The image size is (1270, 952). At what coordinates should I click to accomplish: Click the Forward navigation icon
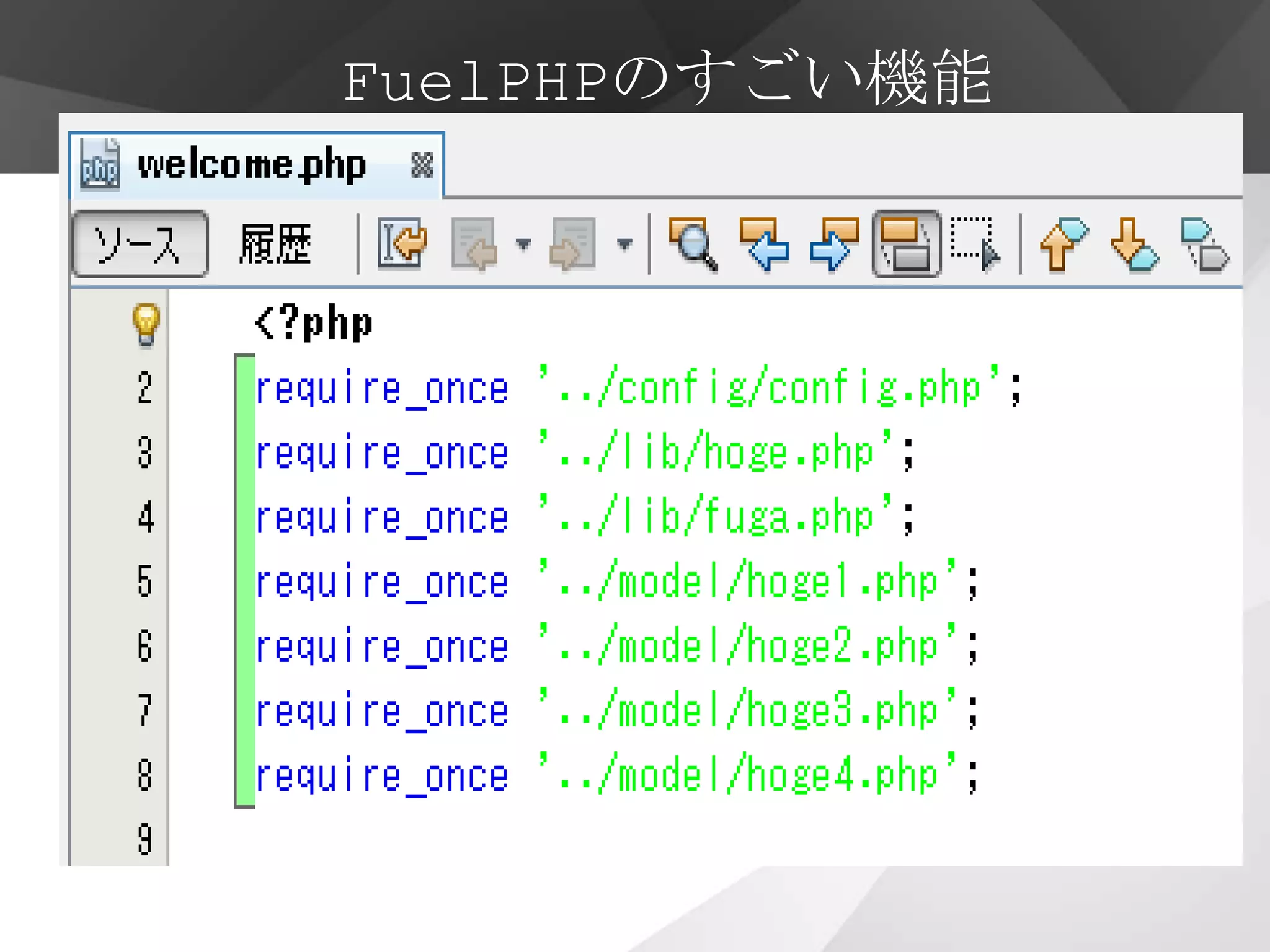tap(572, 244)
